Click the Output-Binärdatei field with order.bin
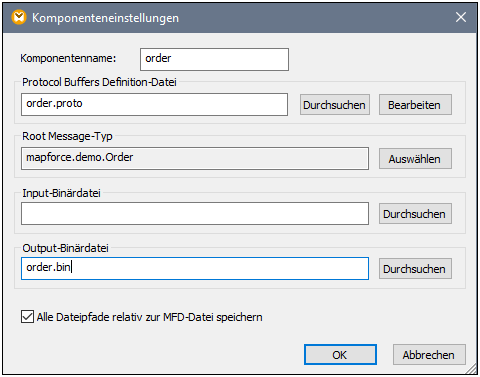 point(195,268)
